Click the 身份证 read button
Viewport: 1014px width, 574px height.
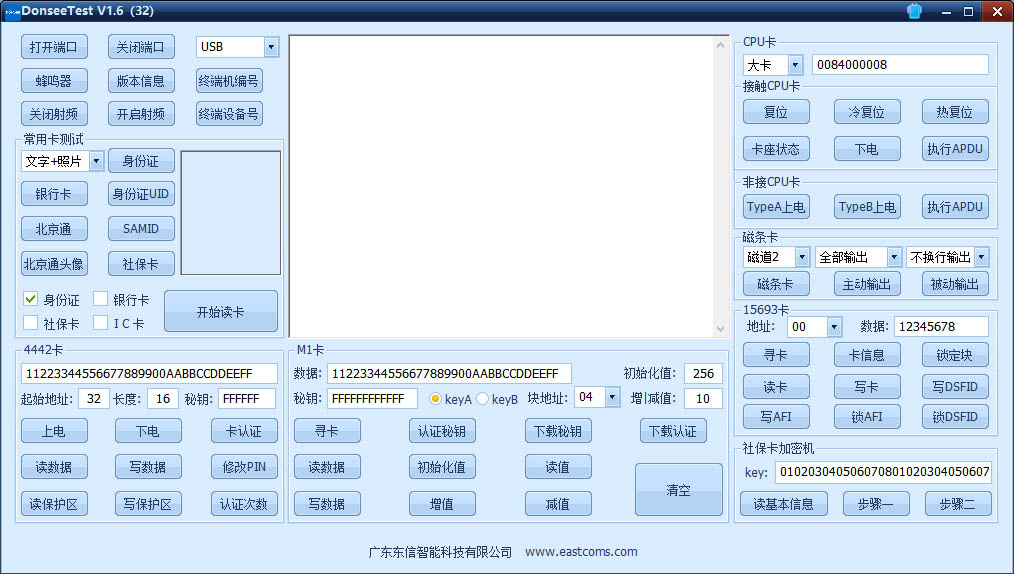tap(141, 161)
